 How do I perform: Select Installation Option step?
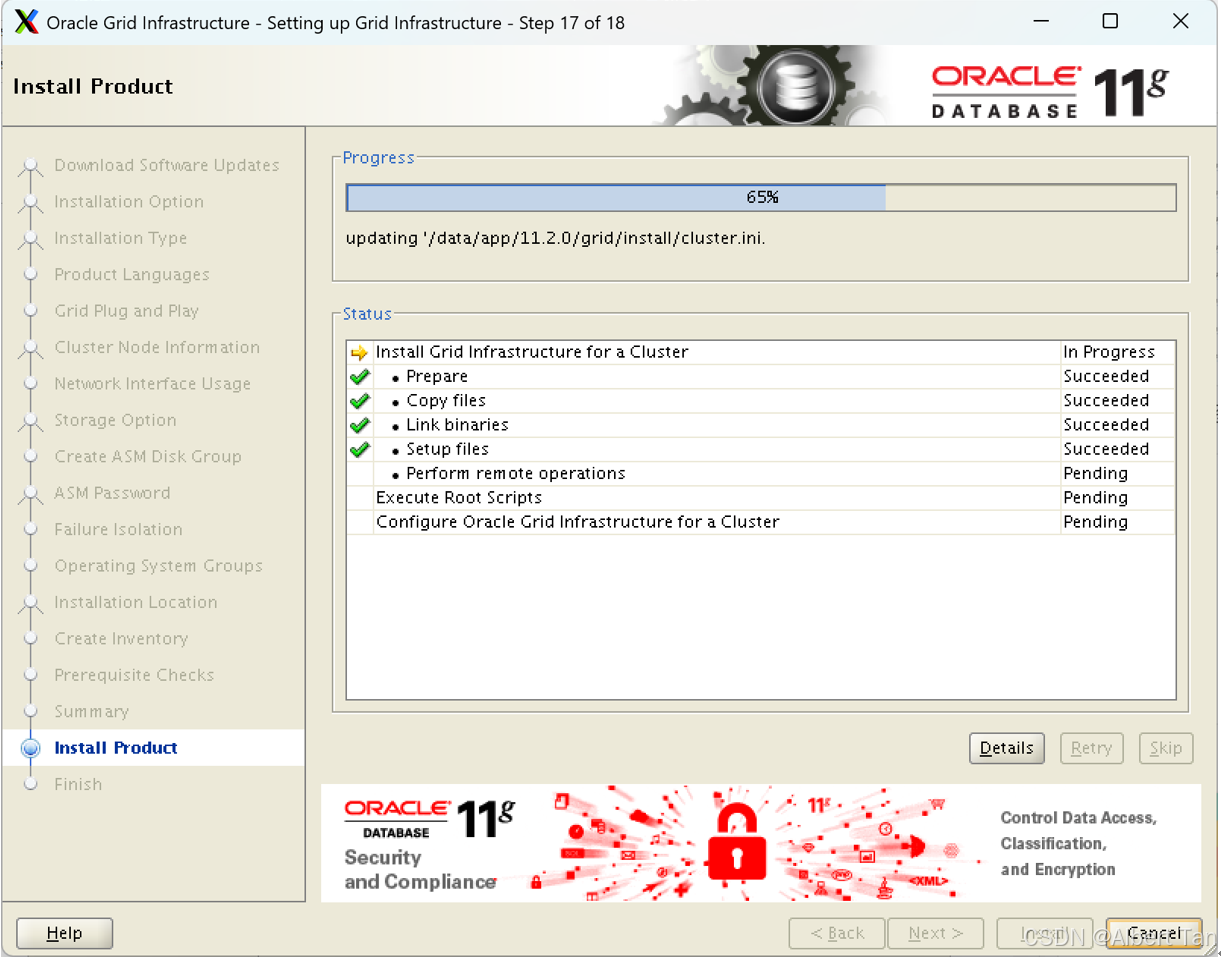pyautogui.click(x=129, y=202)
